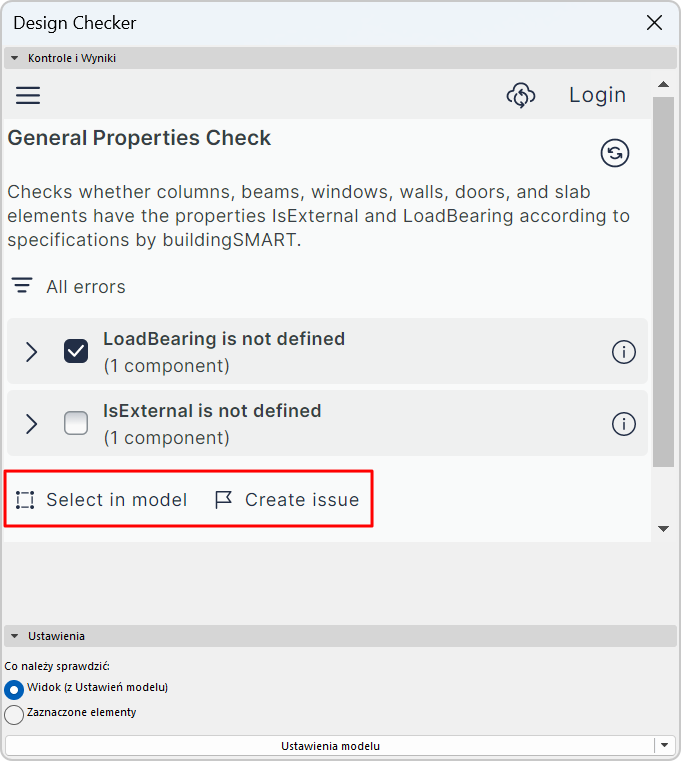
Task: Show info for LoadBearing error
Action: 623,352
